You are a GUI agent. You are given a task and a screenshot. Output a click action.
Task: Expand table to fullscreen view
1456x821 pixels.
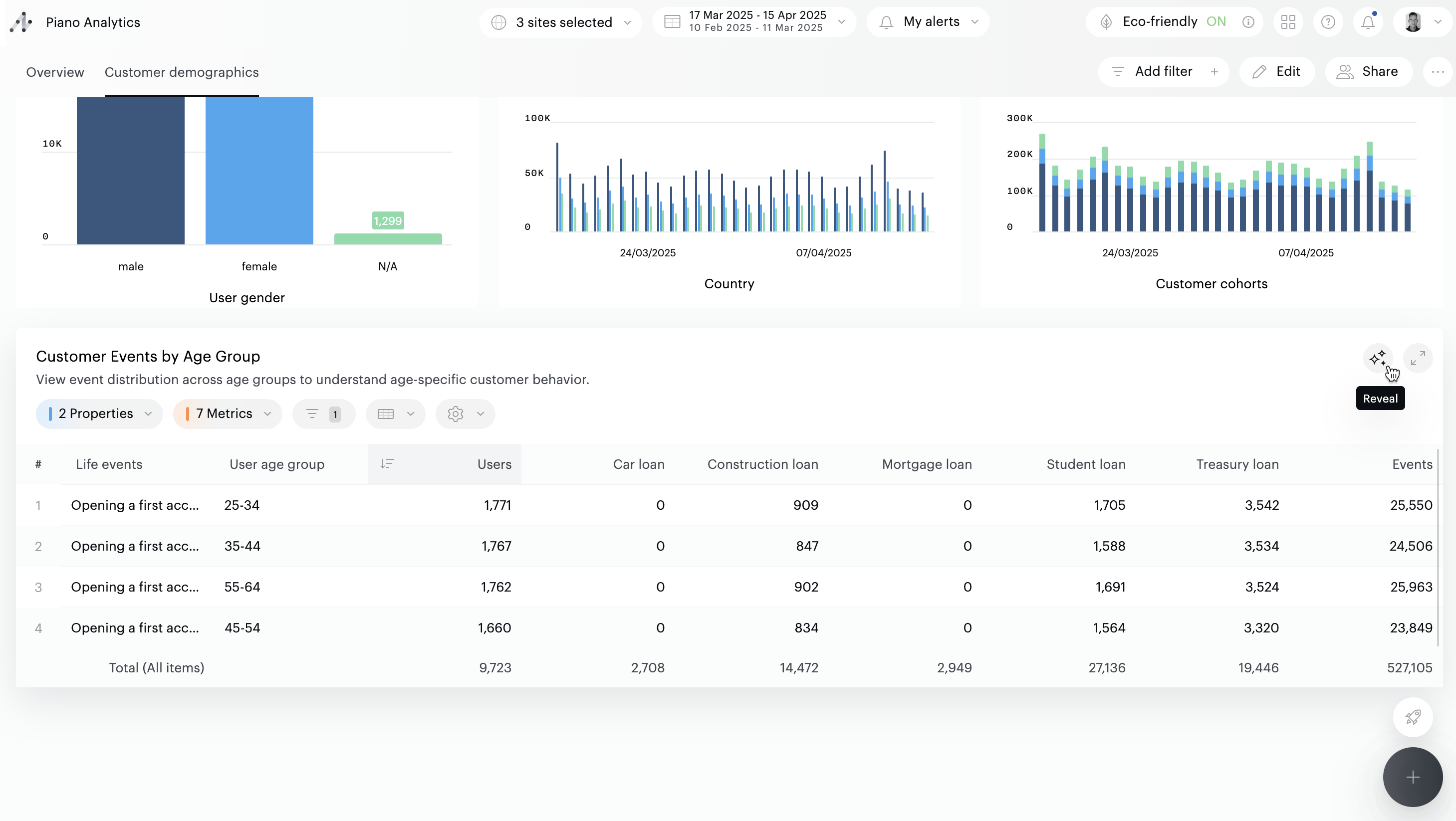point(1418,358)
